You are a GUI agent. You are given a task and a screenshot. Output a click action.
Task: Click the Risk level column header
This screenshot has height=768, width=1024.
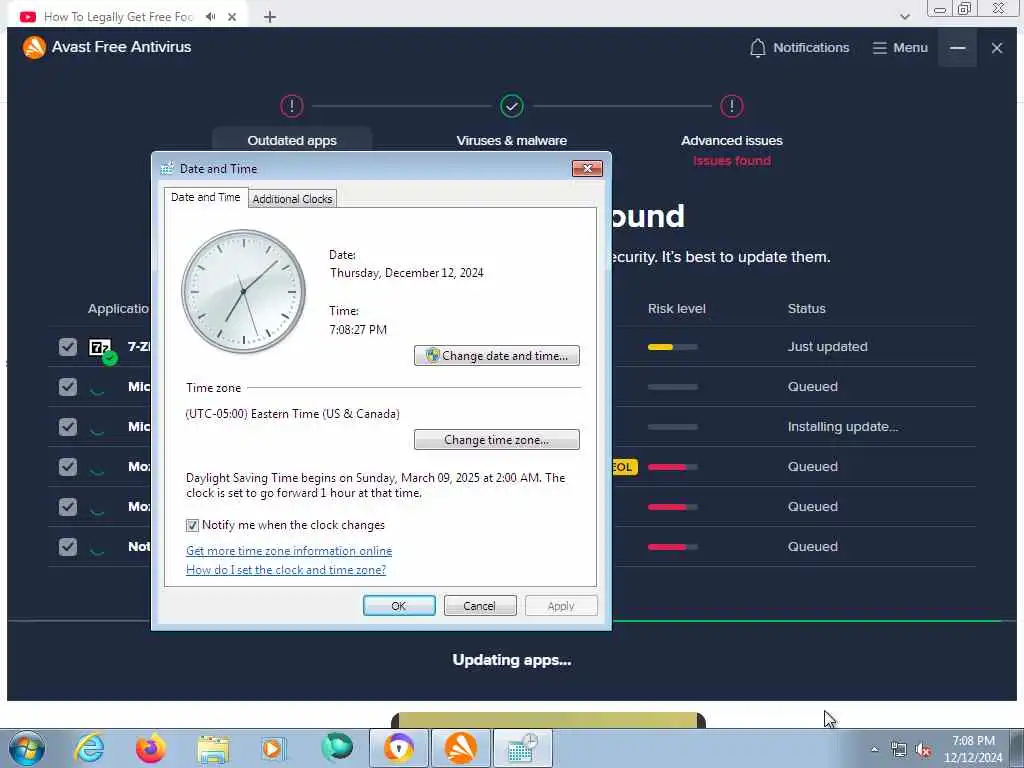pyautogui.click(x=677, y=308)
